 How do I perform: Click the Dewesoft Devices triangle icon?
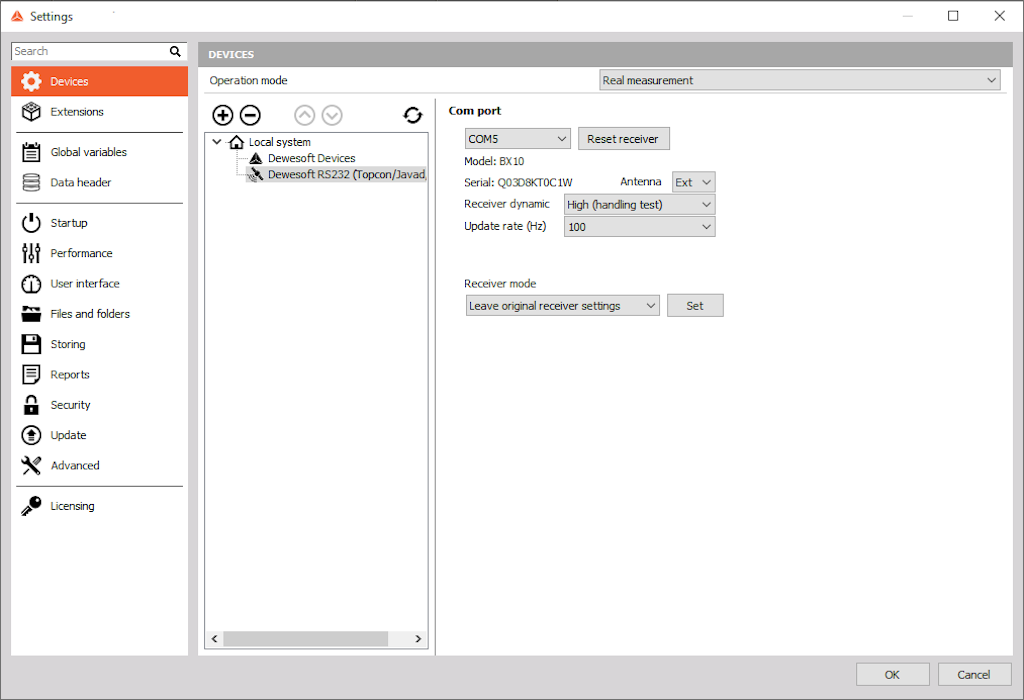point(256,158)
